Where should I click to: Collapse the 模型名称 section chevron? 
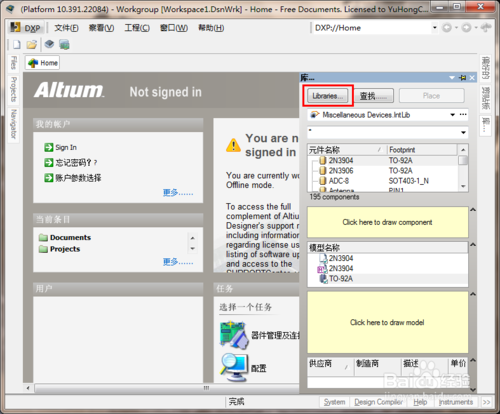click(473, 245)
